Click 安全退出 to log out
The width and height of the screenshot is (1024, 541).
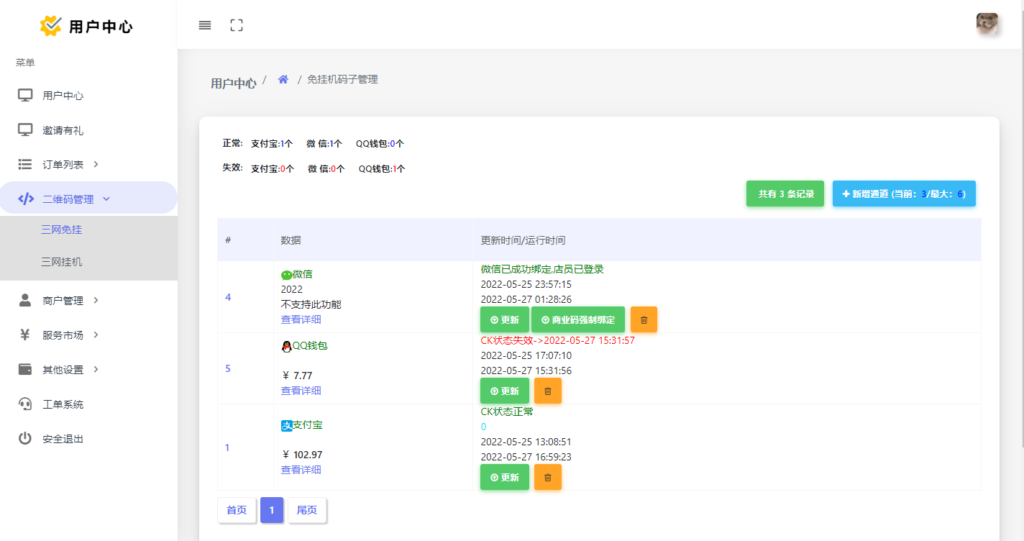(x=63, y=439)
